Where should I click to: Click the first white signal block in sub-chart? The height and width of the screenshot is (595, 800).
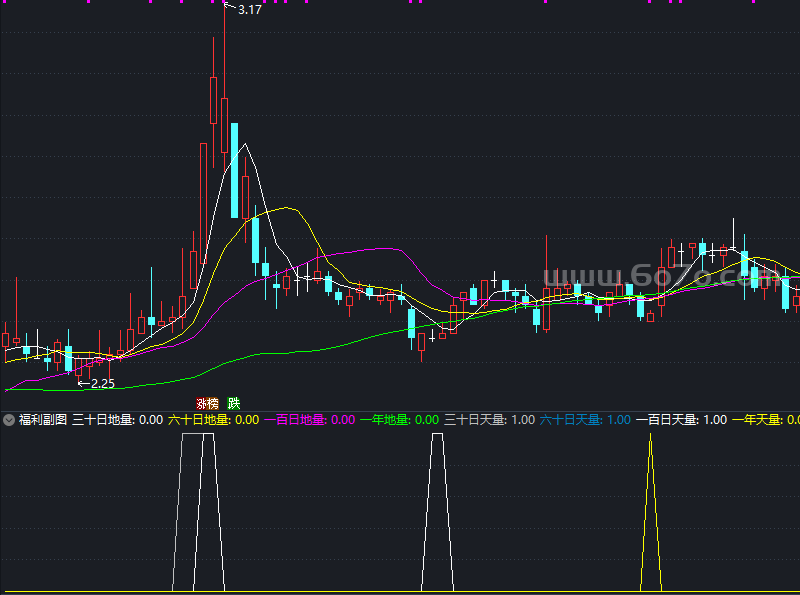tap(198, 510)
